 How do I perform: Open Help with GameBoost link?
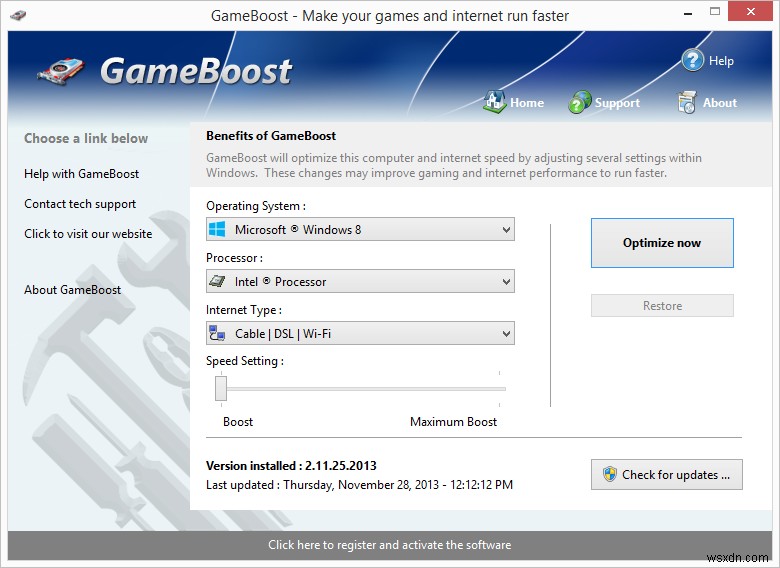[82, 174]
